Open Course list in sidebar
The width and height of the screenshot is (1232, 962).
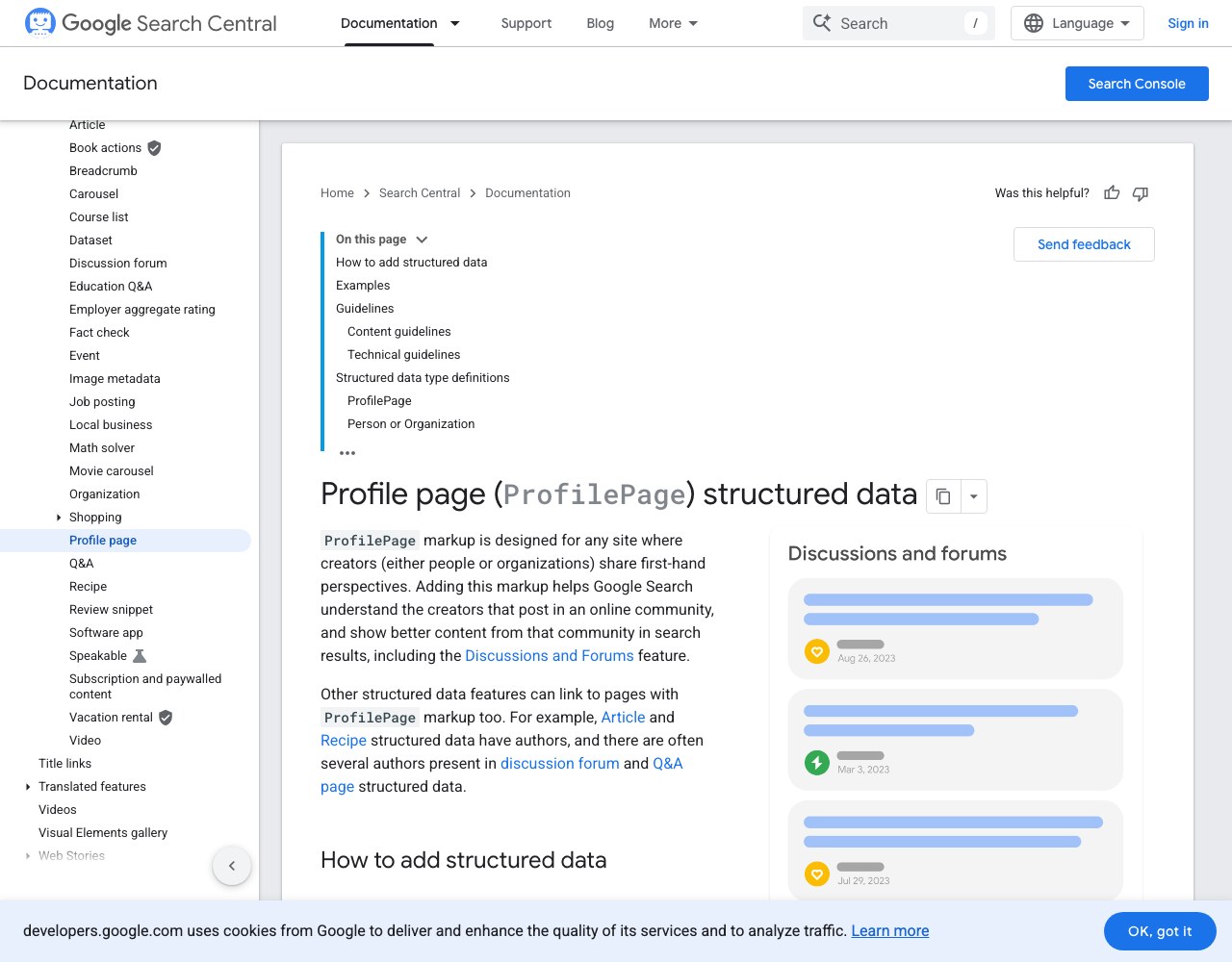pyautogui.click(x=99, y=217)
